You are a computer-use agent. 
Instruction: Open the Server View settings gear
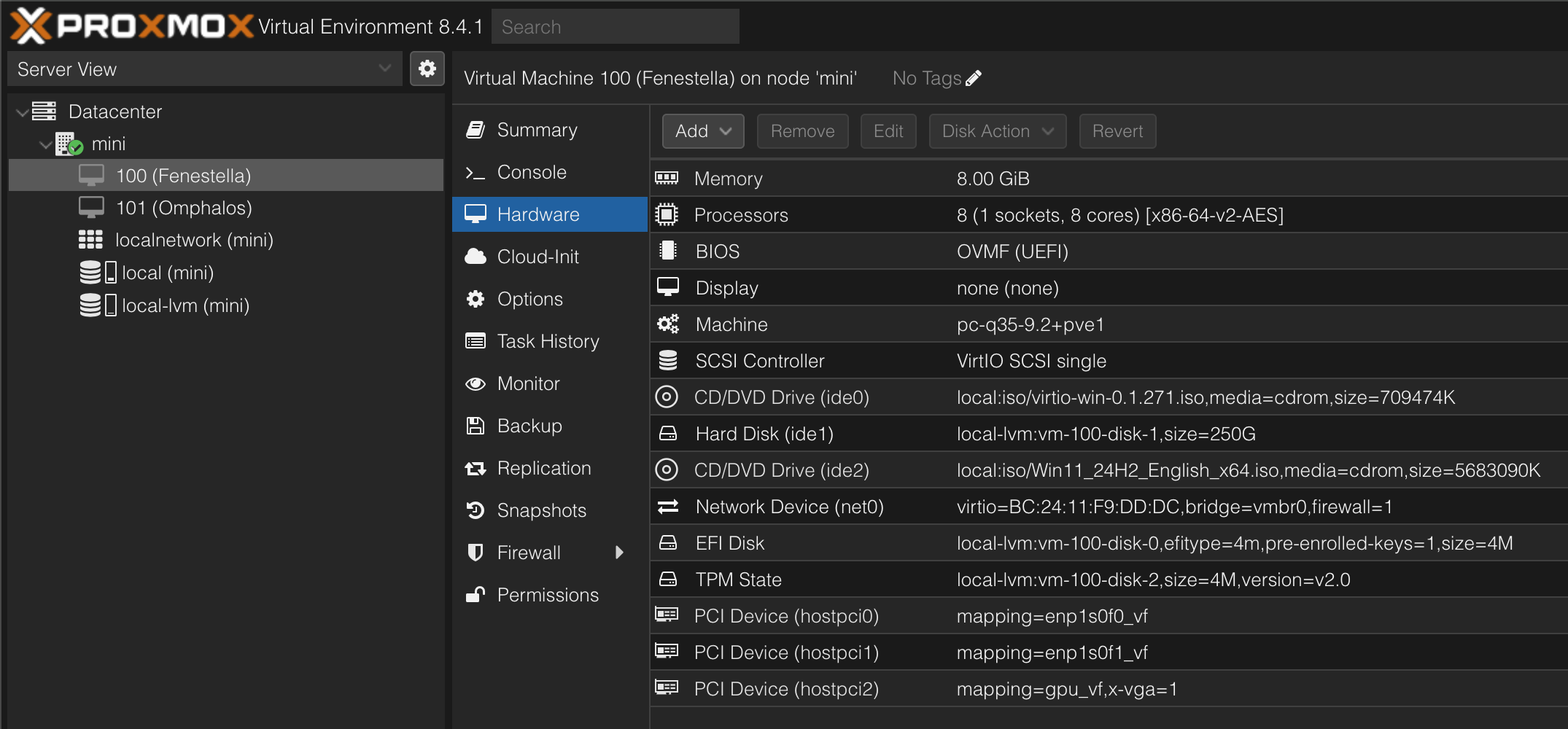tap(427, 69)
